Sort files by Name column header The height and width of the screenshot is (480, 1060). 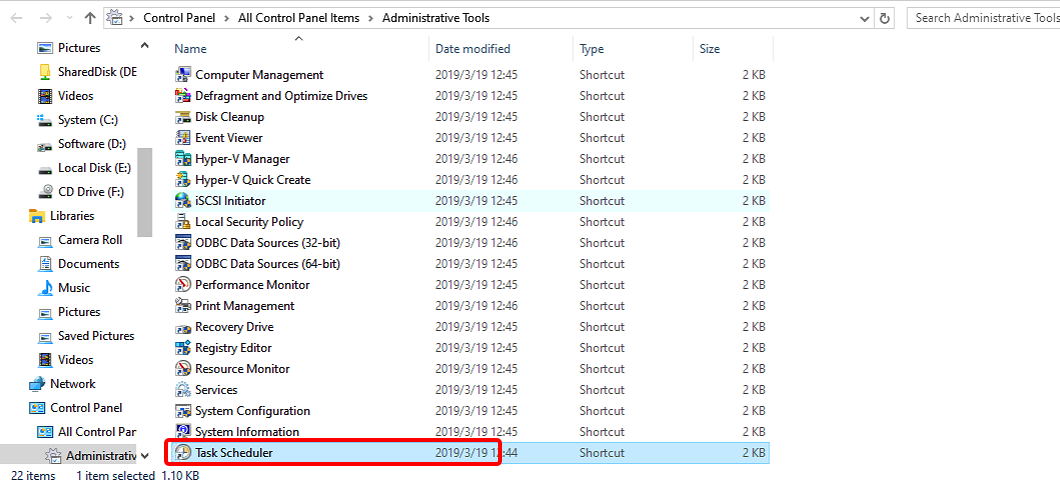(190, 49)
